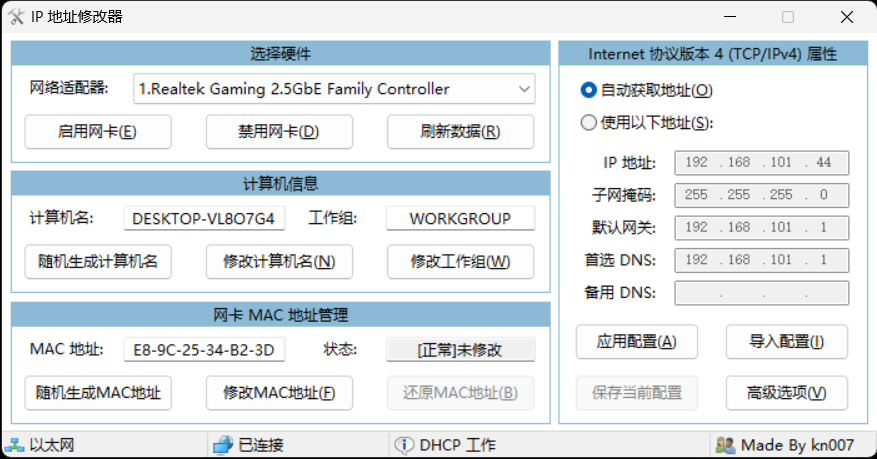Screen dimensions: 877x459
Task: Click the IP 地址: label
Action: click(629, 163)
